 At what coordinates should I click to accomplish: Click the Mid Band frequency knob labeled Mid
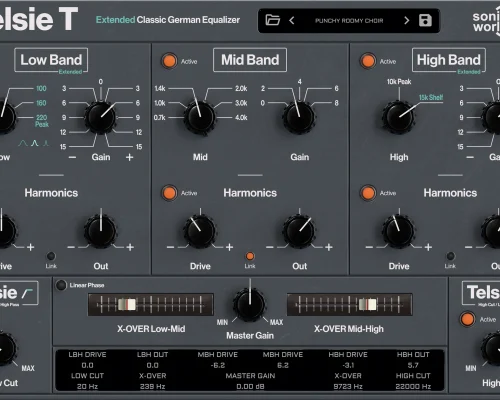tap(200, 117)
